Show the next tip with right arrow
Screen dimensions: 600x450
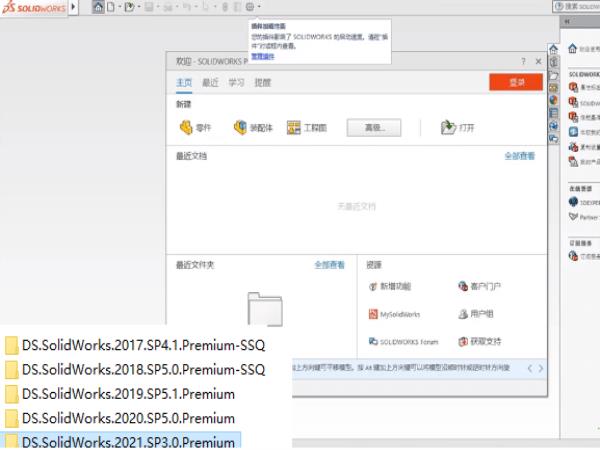(x=541, y=368)
